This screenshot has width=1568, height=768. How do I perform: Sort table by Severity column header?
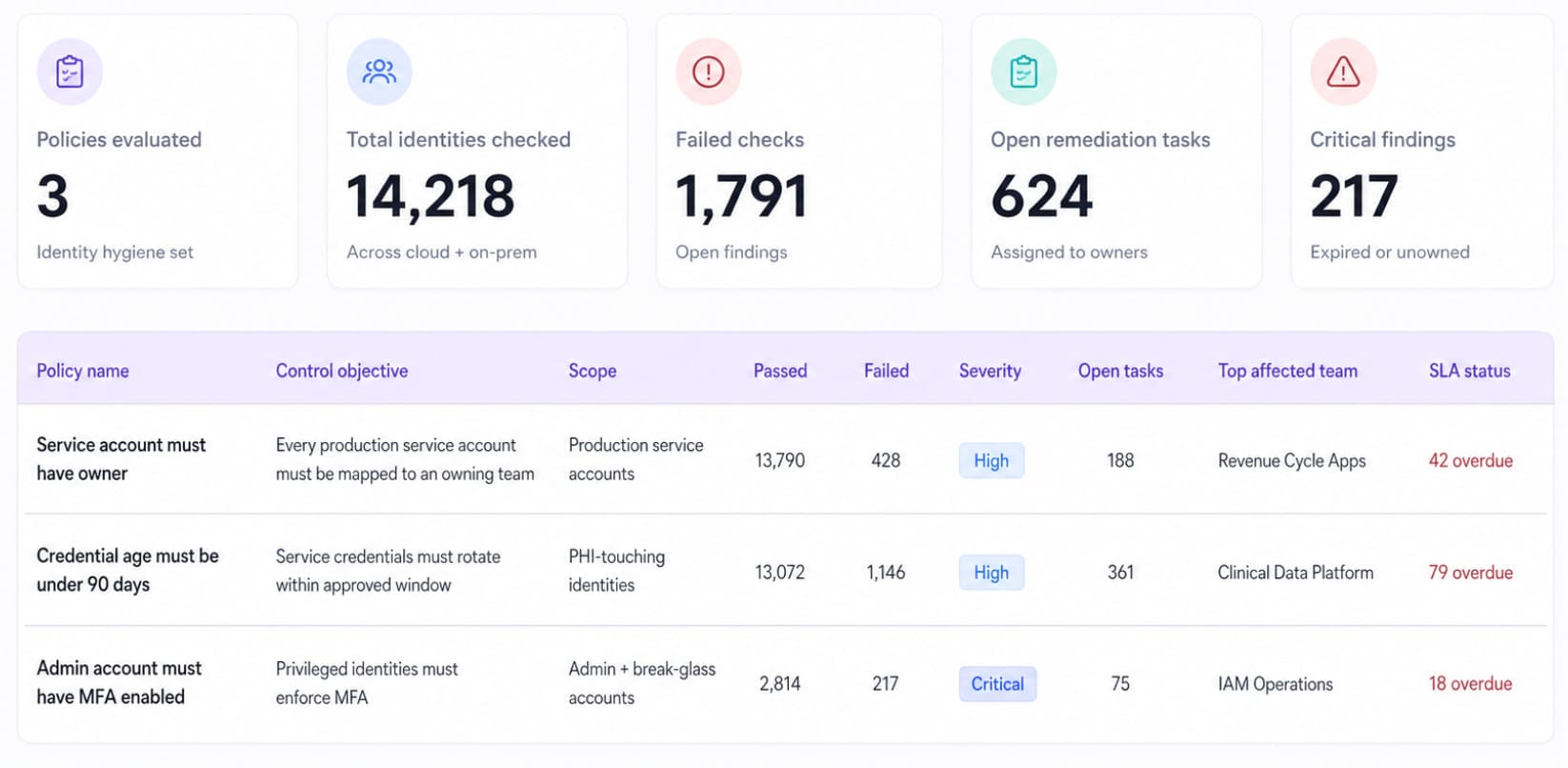(990, 371)
